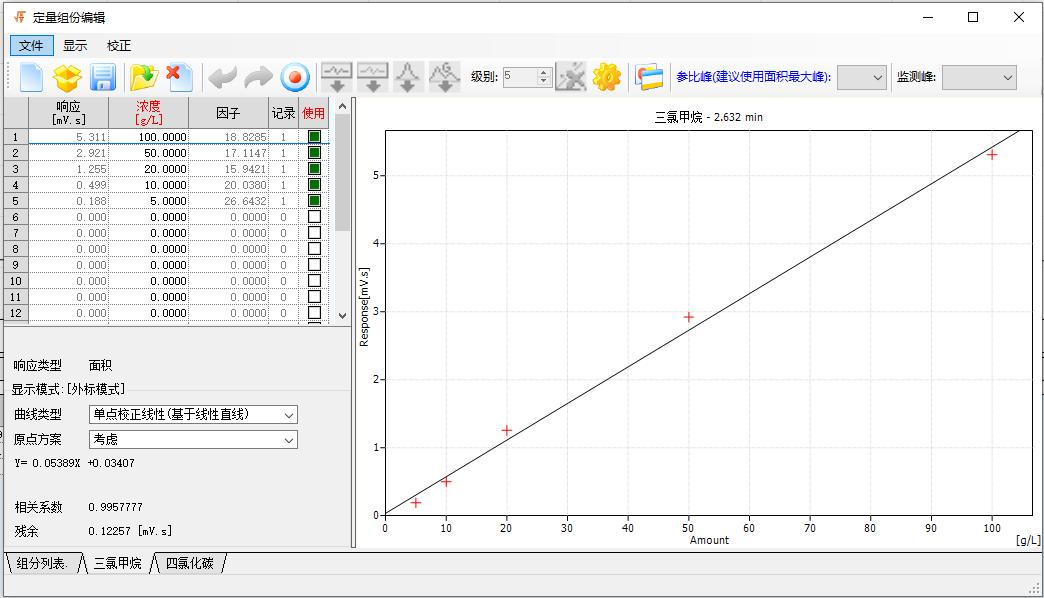Open the 文件 menu
This screenshot has height=598, width=1044.
[x=31, y=45]
